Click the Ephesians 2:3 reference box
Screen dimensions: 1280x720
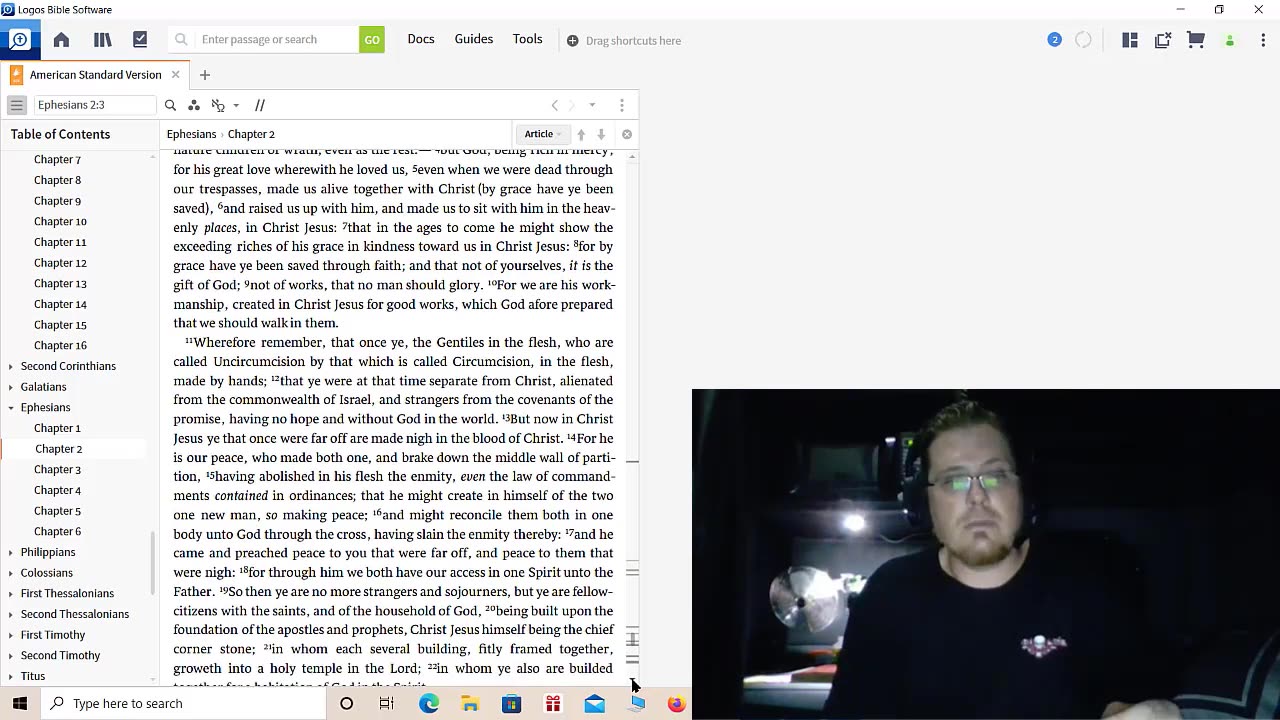[x=95, y=105]
